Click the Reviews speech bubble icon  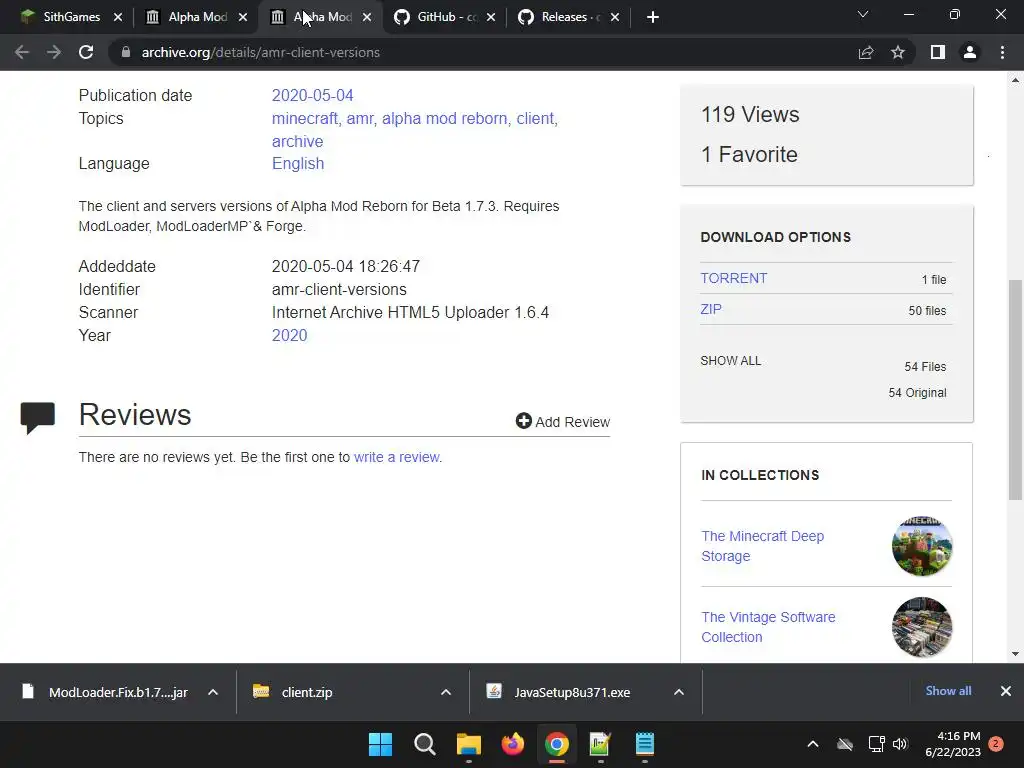[x=38, y=417]
